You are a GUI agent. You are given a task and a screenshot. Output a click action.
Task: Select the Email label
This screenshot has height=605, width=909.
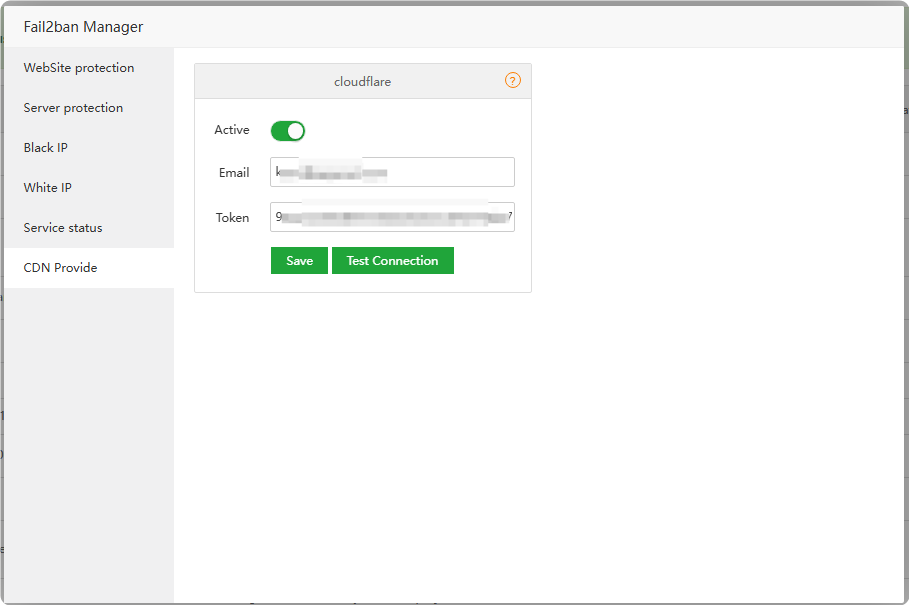(234, 173)
